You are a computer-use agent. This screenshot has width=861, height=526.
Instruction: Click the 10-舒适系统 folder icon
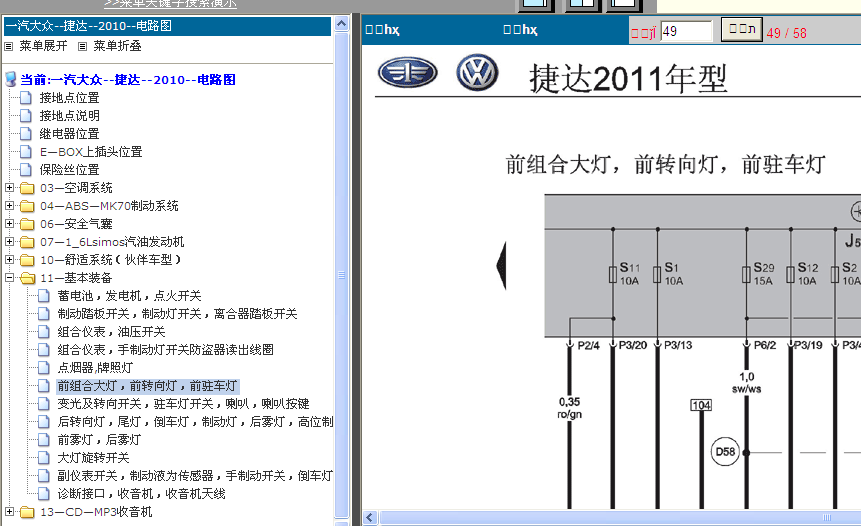point(27,260)
